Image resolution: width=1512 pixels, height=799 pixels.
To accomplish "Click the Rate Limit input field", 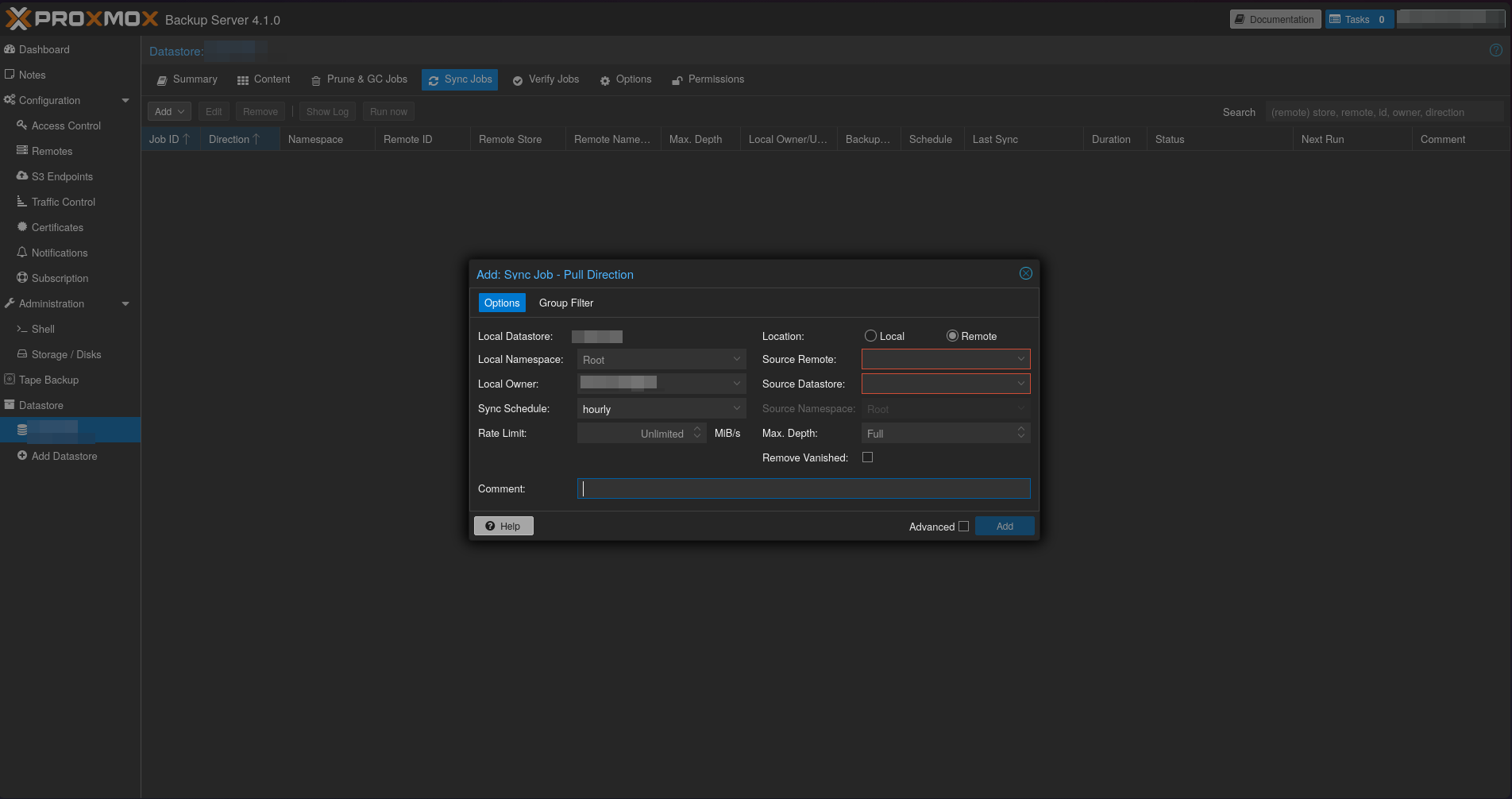I will point(633,433).
